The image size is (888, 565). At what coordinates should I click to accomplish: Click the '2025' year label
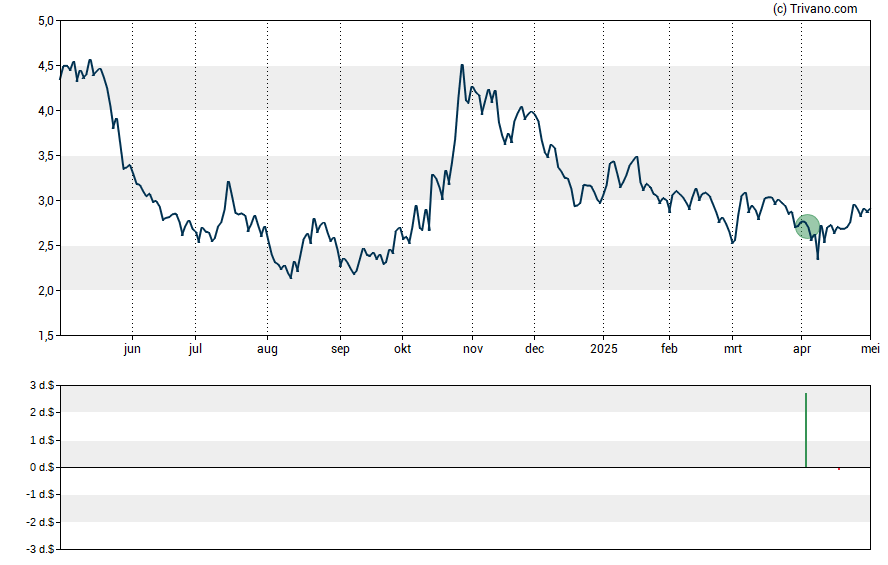click(604, 349)
